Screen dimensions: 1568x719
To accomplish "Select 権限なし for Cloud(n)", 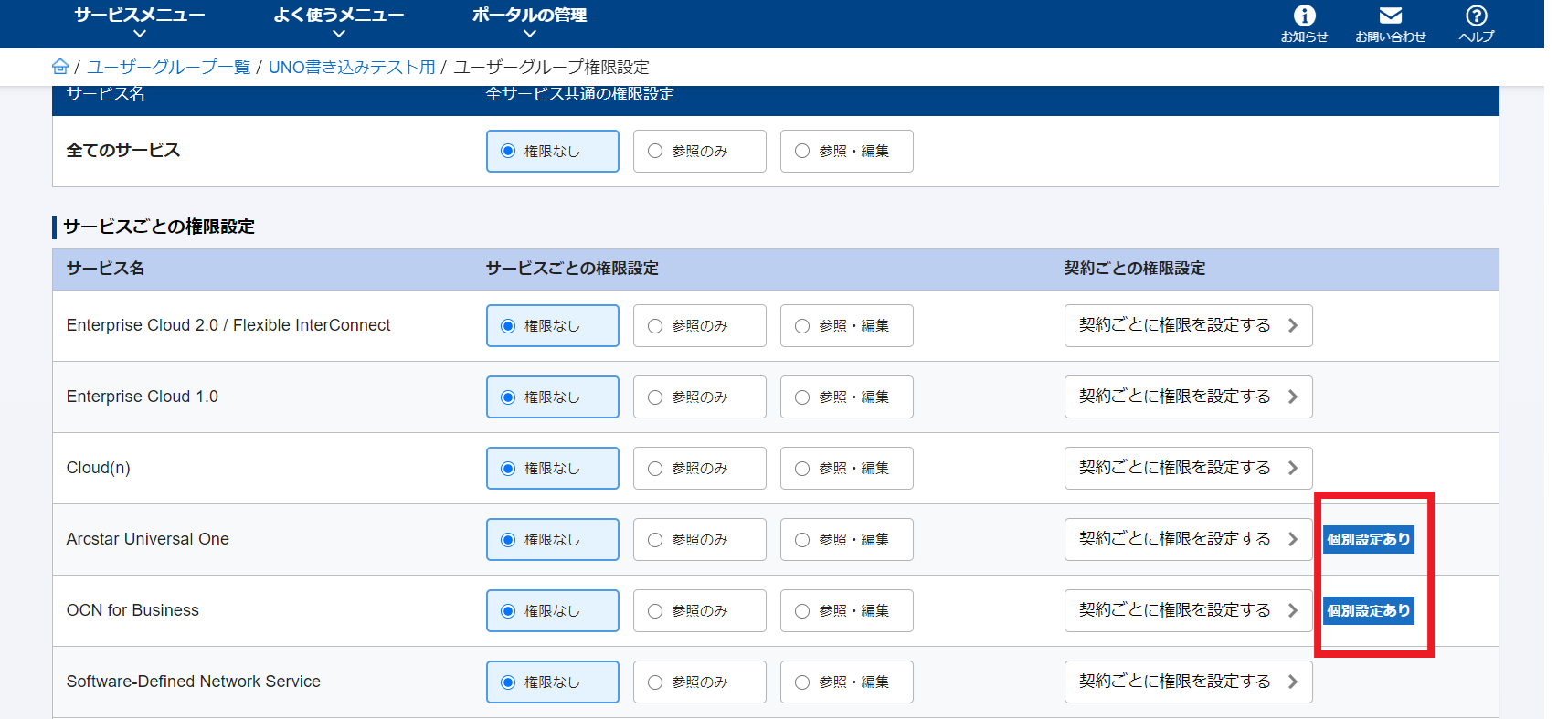I will tap(552, 468).
